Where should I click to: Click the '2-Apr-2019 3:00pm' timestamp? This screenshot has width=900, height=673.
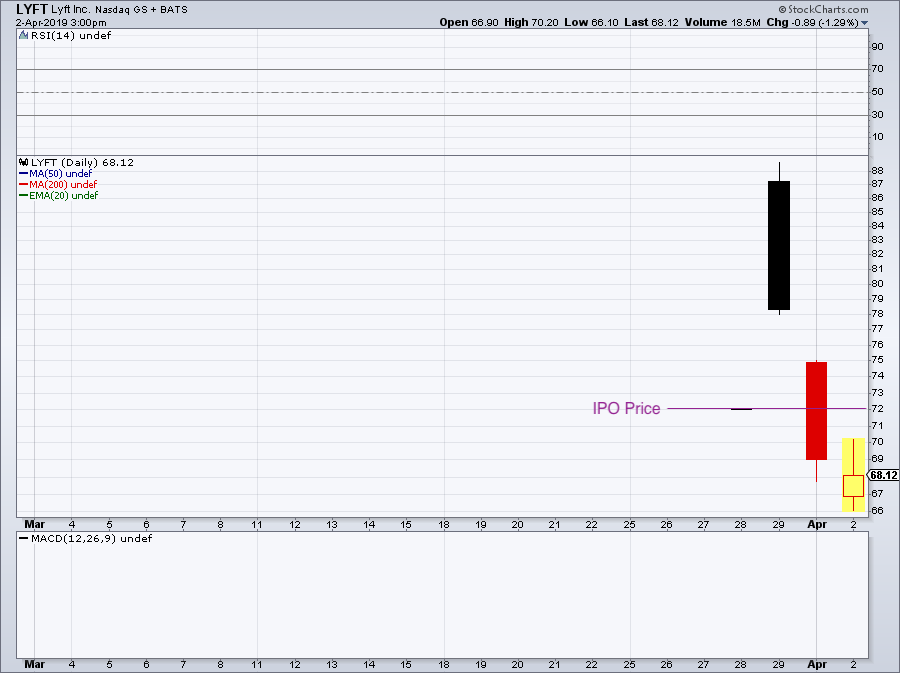tap(61, 23)
